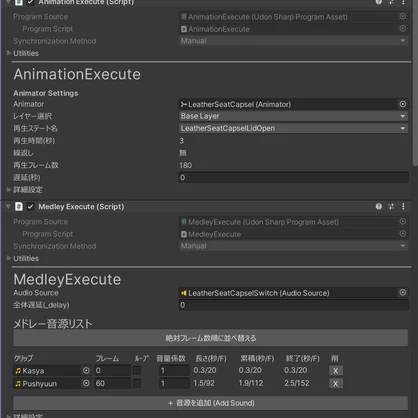The image size is (418, 418).
Task: Click the inspector vertical scrollbar
Action: 415,83
